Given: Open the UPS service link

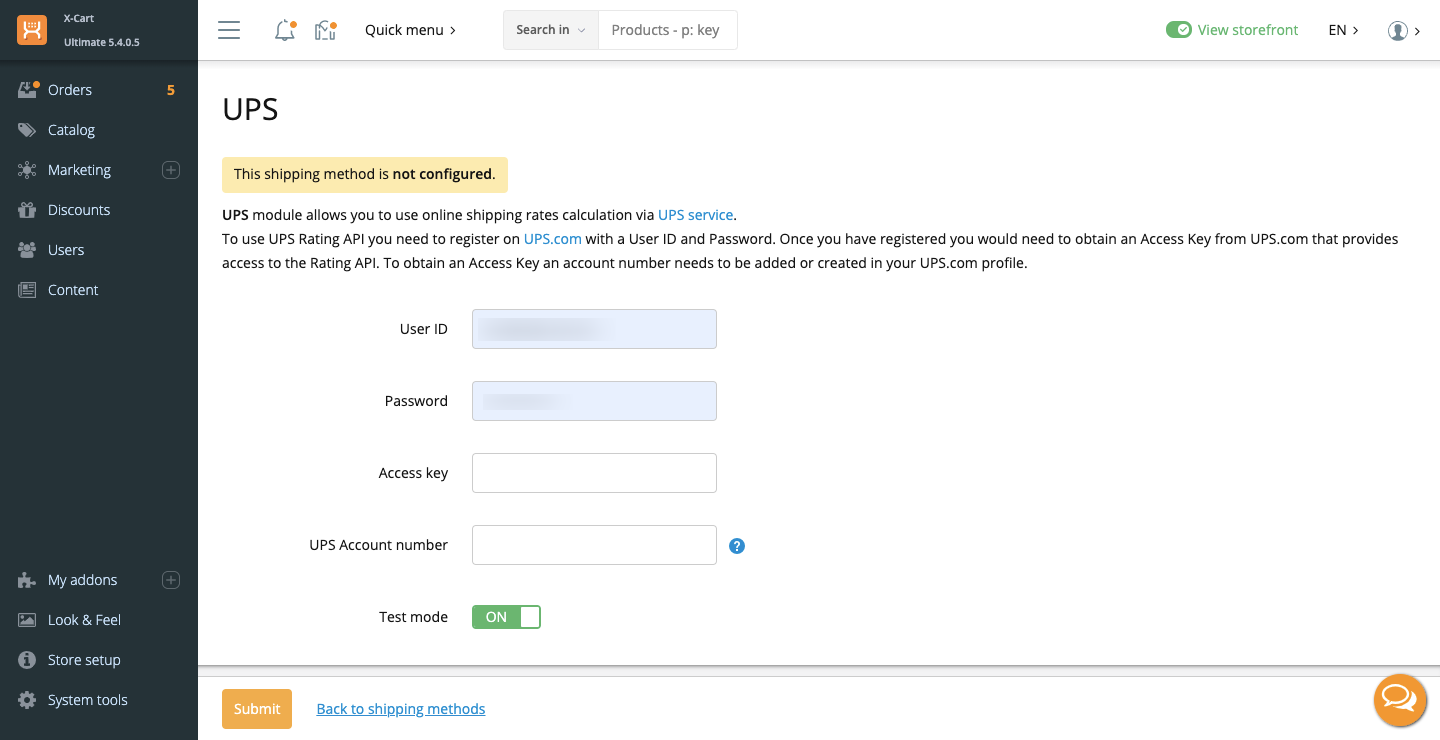Looking at the screenshot, I should pos(695,215).
